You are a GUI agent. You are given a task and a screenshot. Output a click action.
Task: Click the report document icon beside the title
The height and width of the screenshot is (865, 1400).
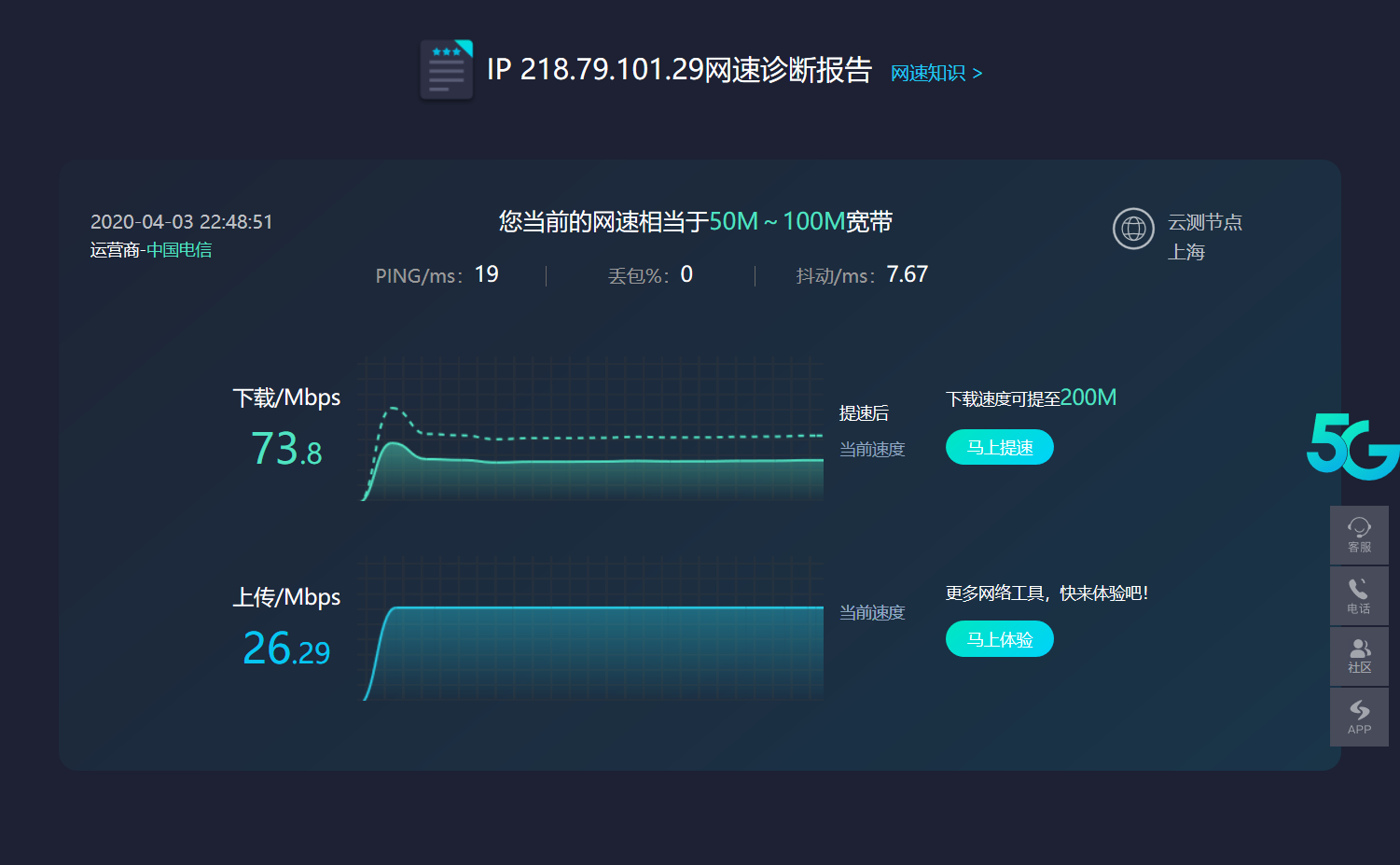[446, 70]
